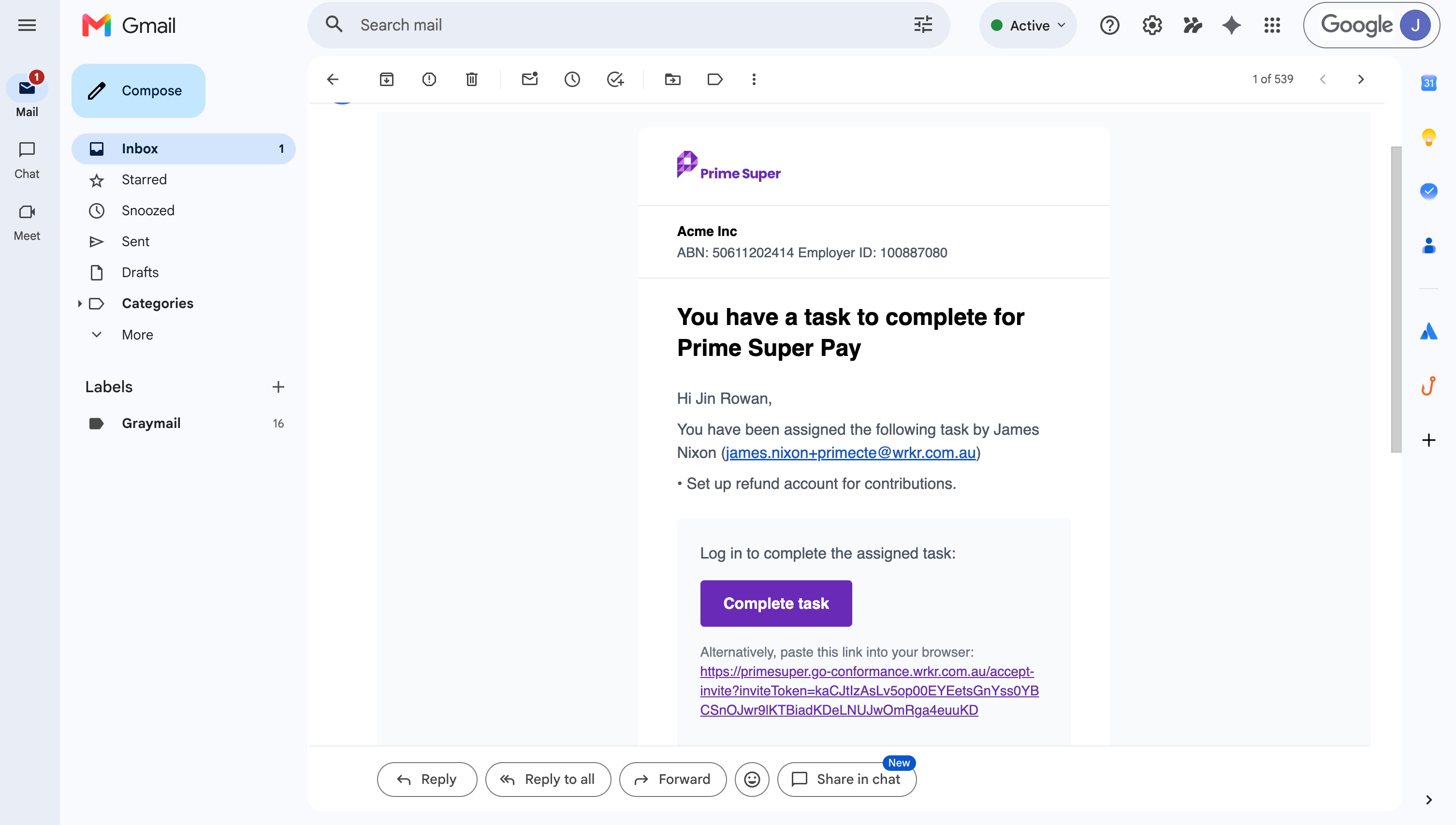
Task: Open the Gemini sparkle icon
Action: pyautogui.click(x=1231, y=25)
